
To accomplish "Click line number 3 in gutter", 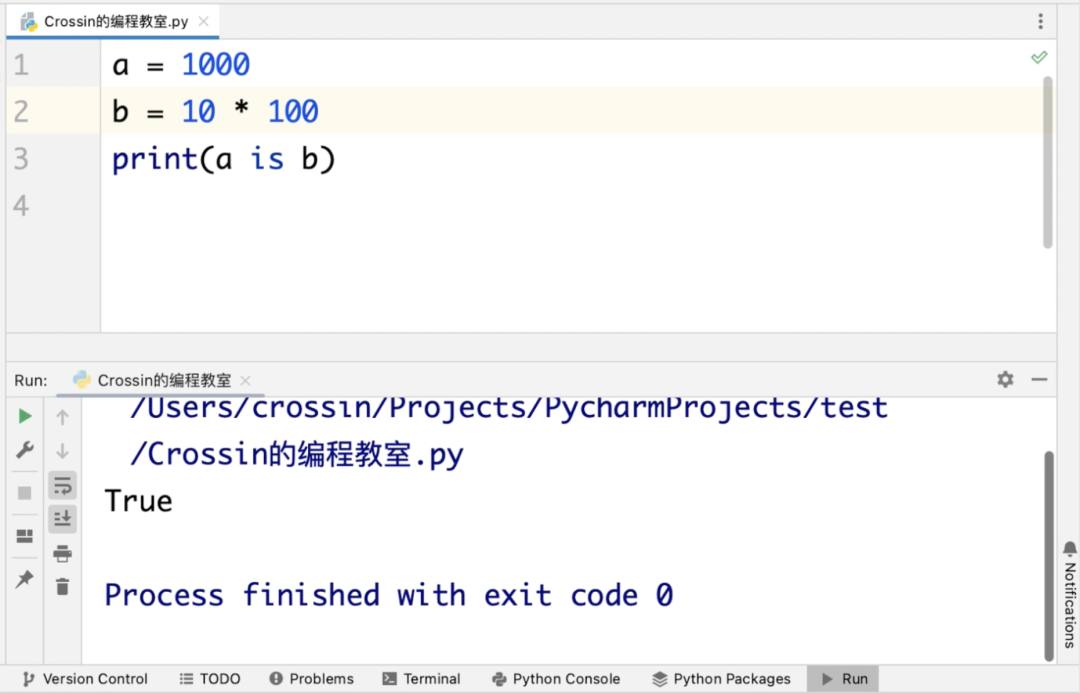I will (21, 158).
